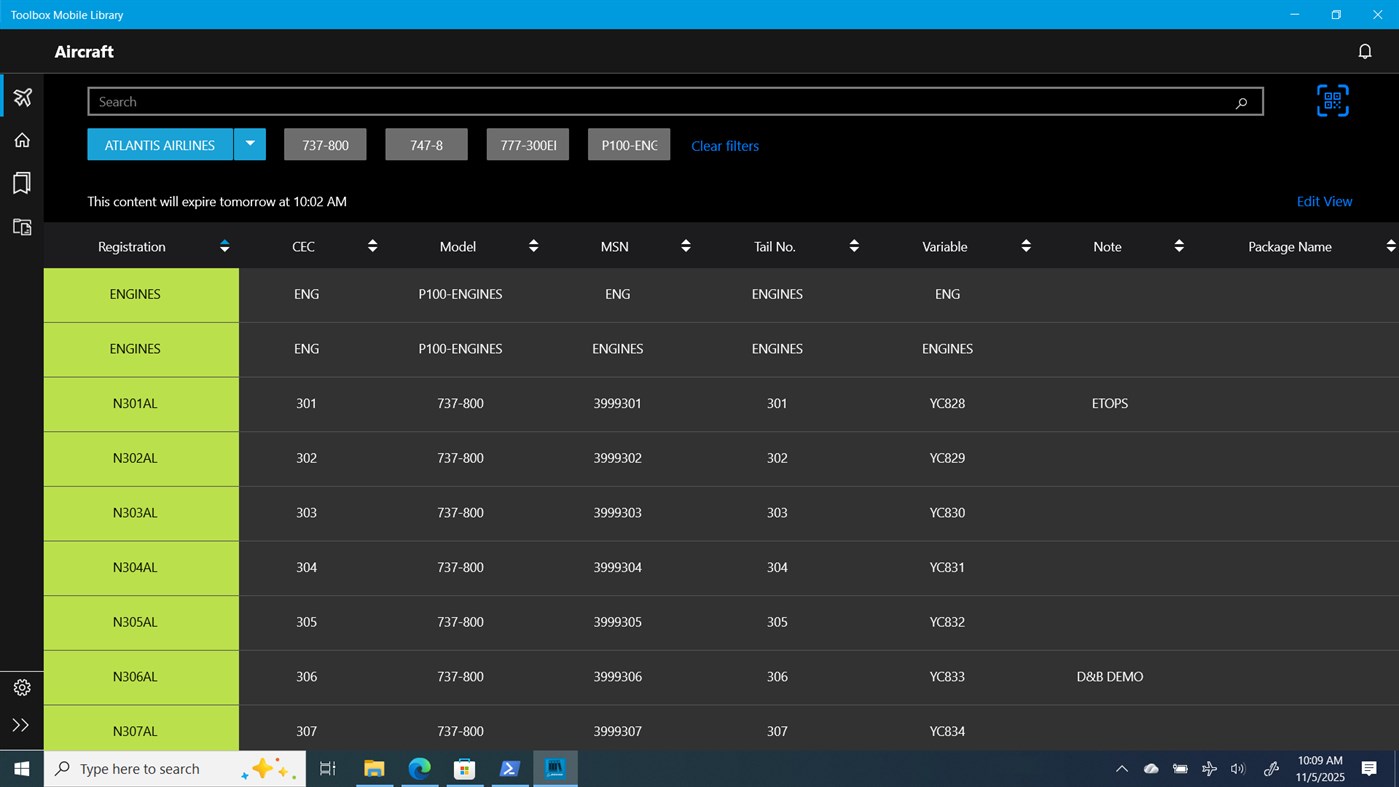
Task: Select the Aircraft airplane icon in the sidebar
Action: 21,96
